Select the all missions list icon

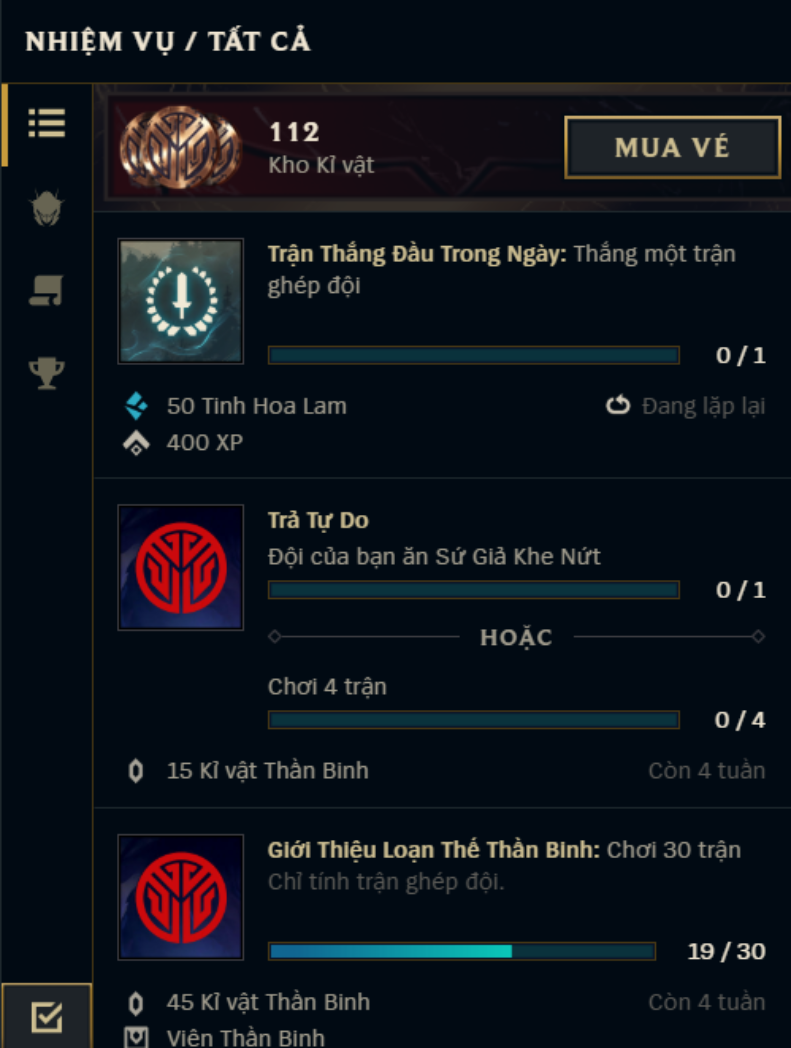47,124
